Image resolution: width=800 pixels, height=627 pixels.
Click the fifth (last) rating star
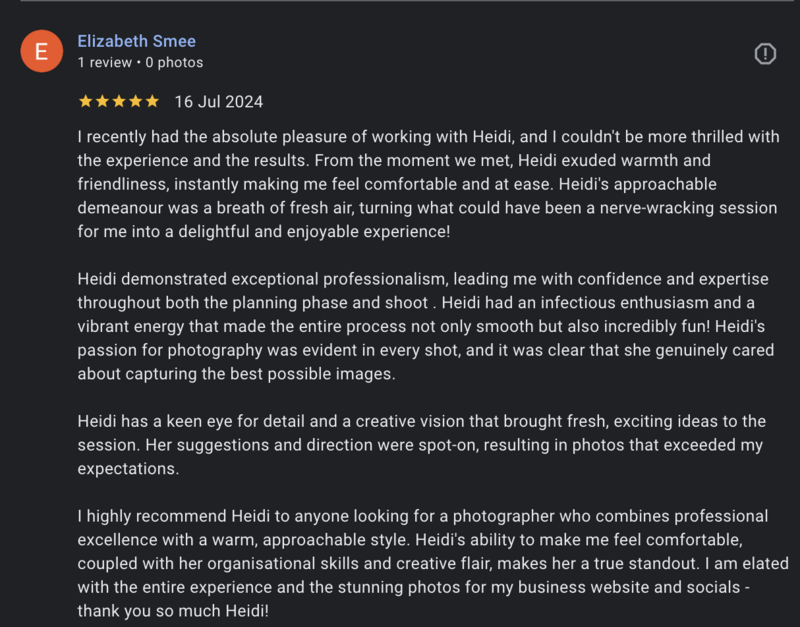tap(151, 102)
